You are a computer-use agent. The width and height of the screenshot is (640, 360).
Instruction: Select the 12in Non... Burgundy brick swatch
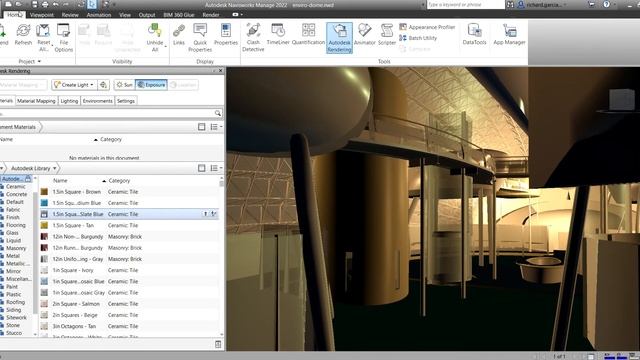pyautogui.click(x=44, y=237)
